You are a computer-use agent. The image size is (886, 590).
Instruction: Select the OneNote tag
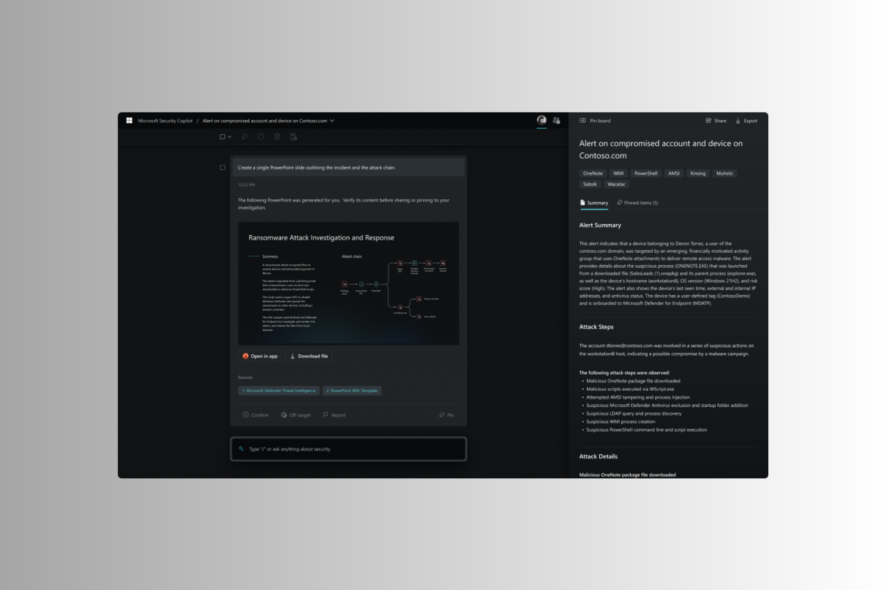[593, 173]
